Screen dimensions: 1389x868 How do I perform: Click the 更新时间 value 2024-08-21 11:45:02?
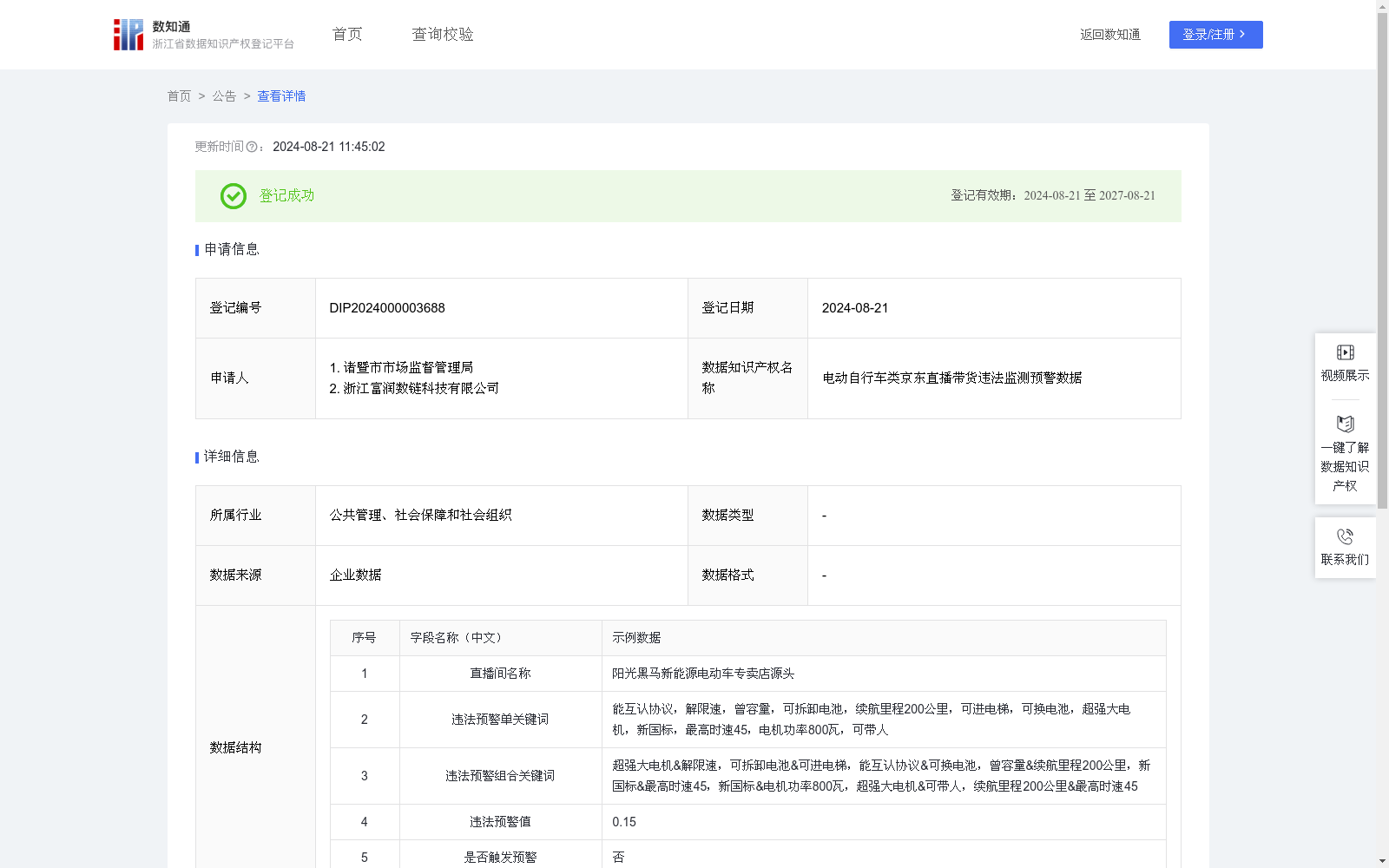tap(329, 148)
